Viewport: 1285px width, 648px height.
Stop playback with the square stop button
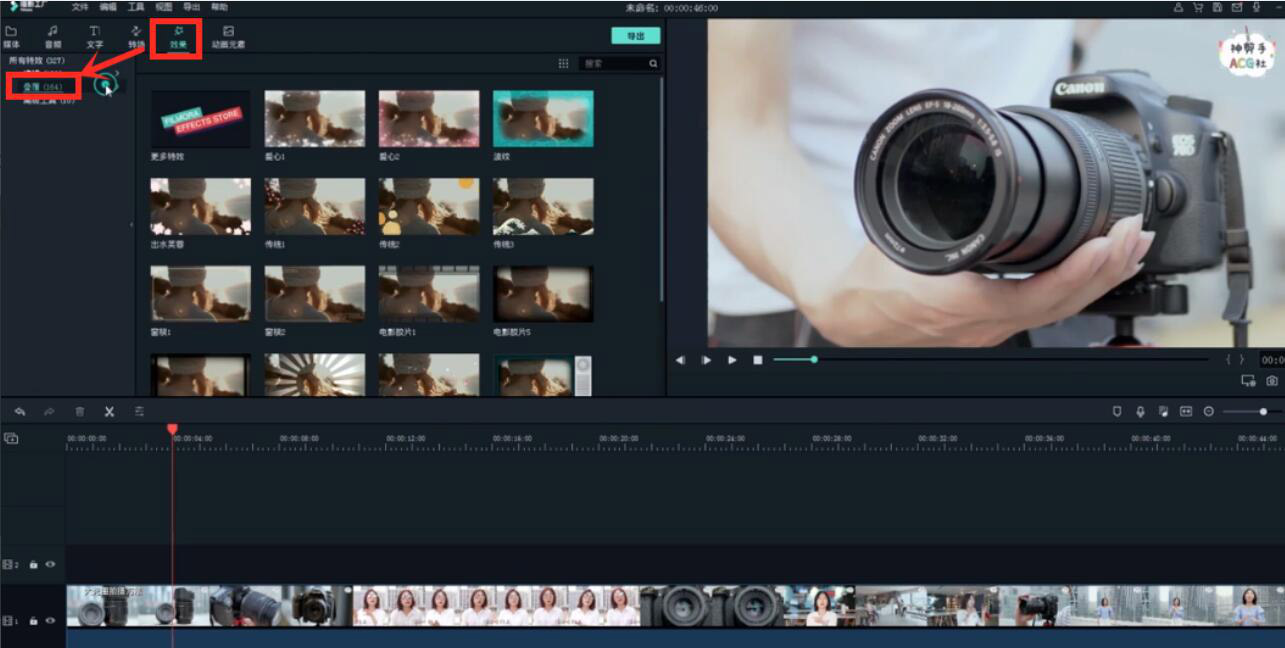coord(758,360)
